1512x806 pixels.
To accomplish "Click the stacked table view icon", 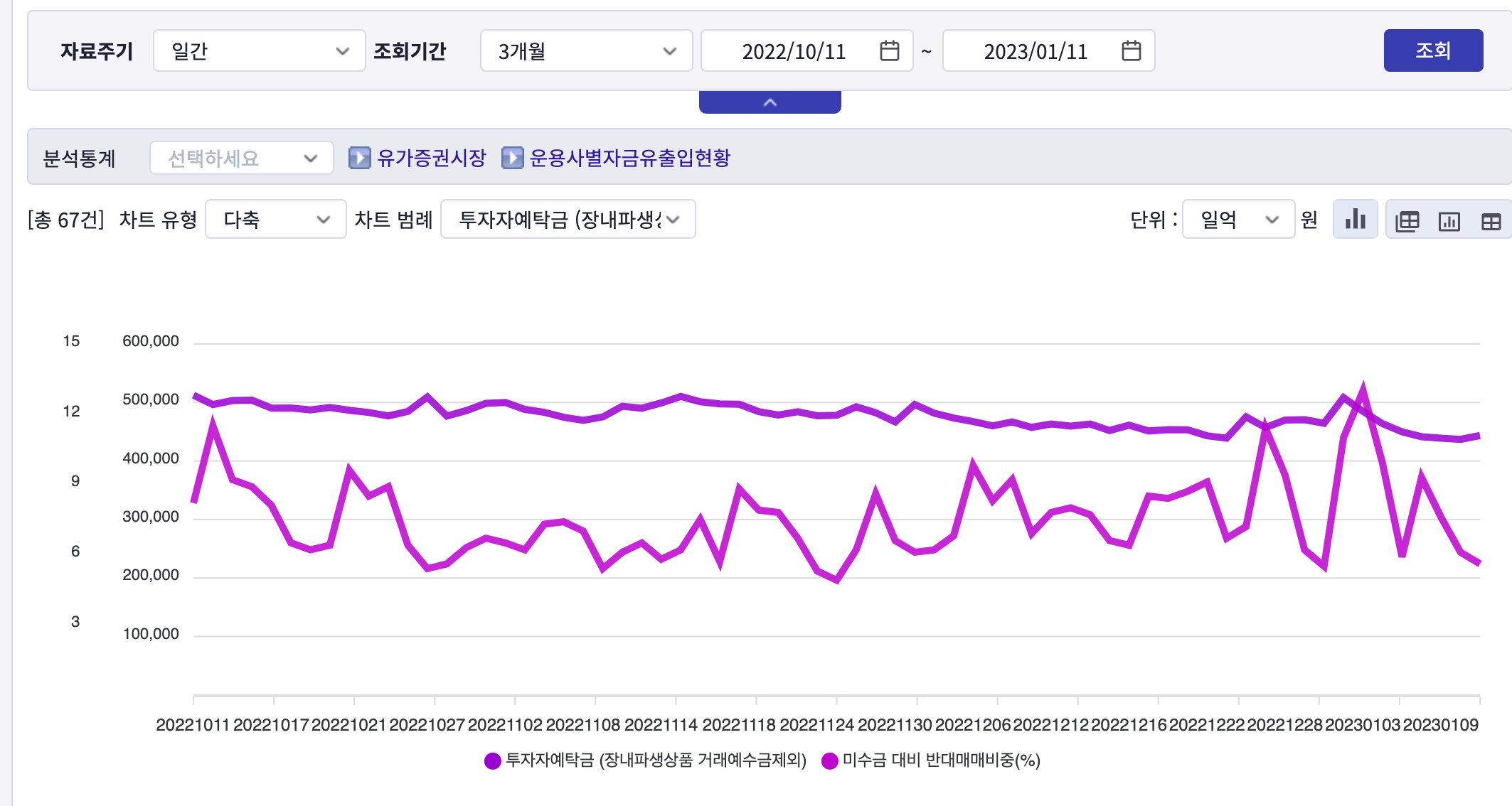I will [1407, 221].
